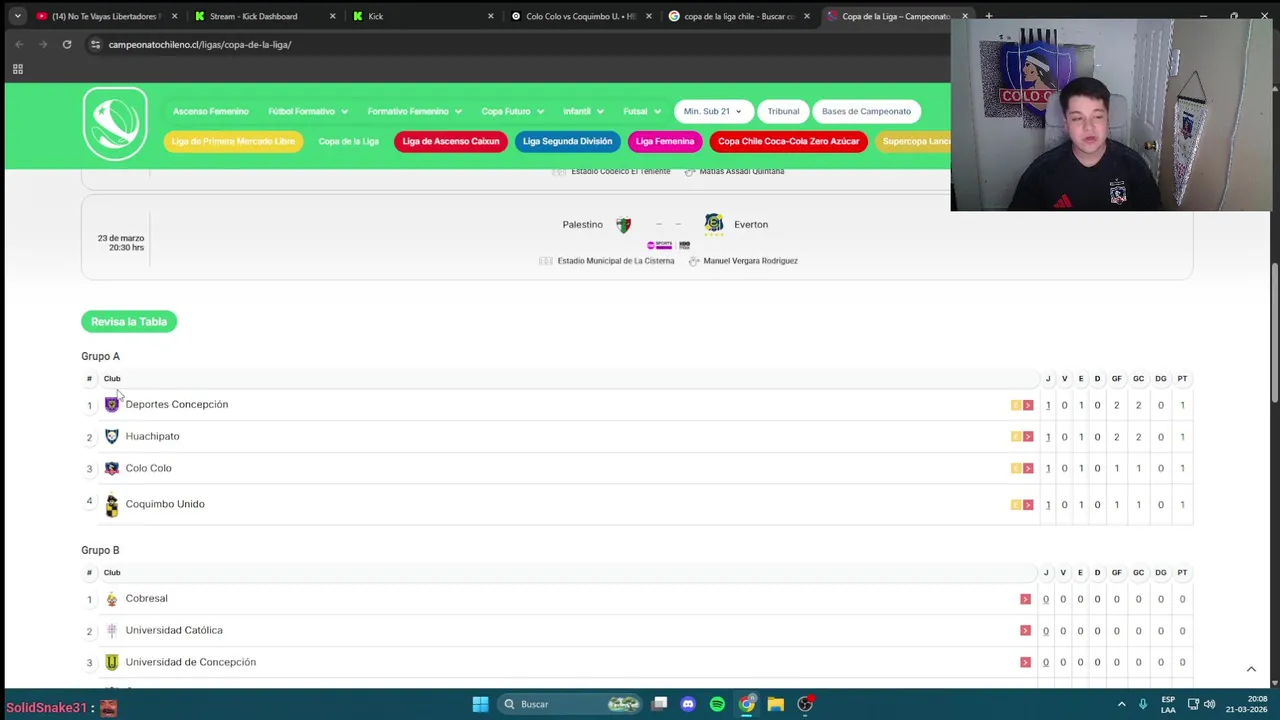This screenshot has height=720, width=1280.
Task: Click the Colo Colo club crest
Action: tap(112, 468)
